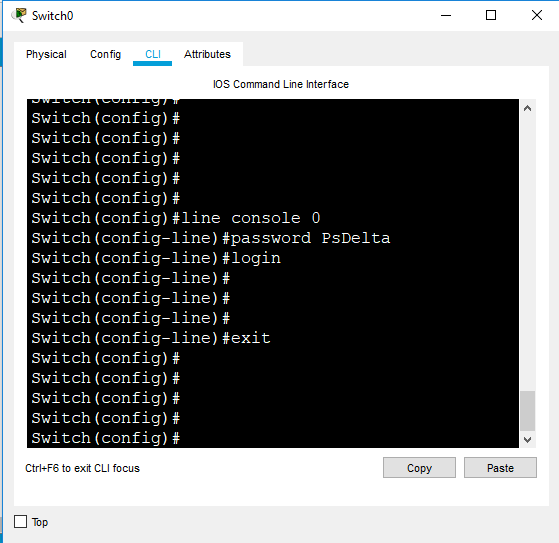The width and height of the screenshot is (559, 543).
Task: Click the 'login' command line in terminal
Action: (x=156, y=258)
